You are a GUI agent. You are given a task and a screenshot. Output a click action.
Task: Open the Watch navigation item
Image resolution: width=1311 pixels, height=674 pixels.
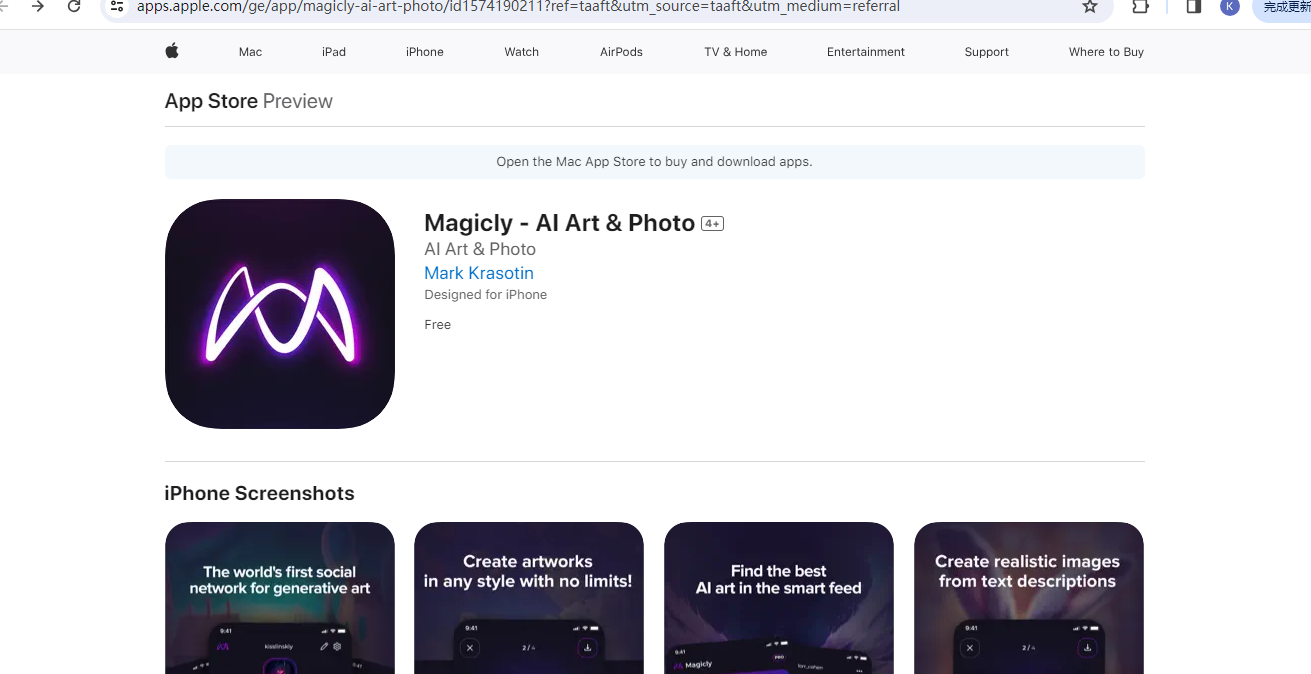click(521, 52)
